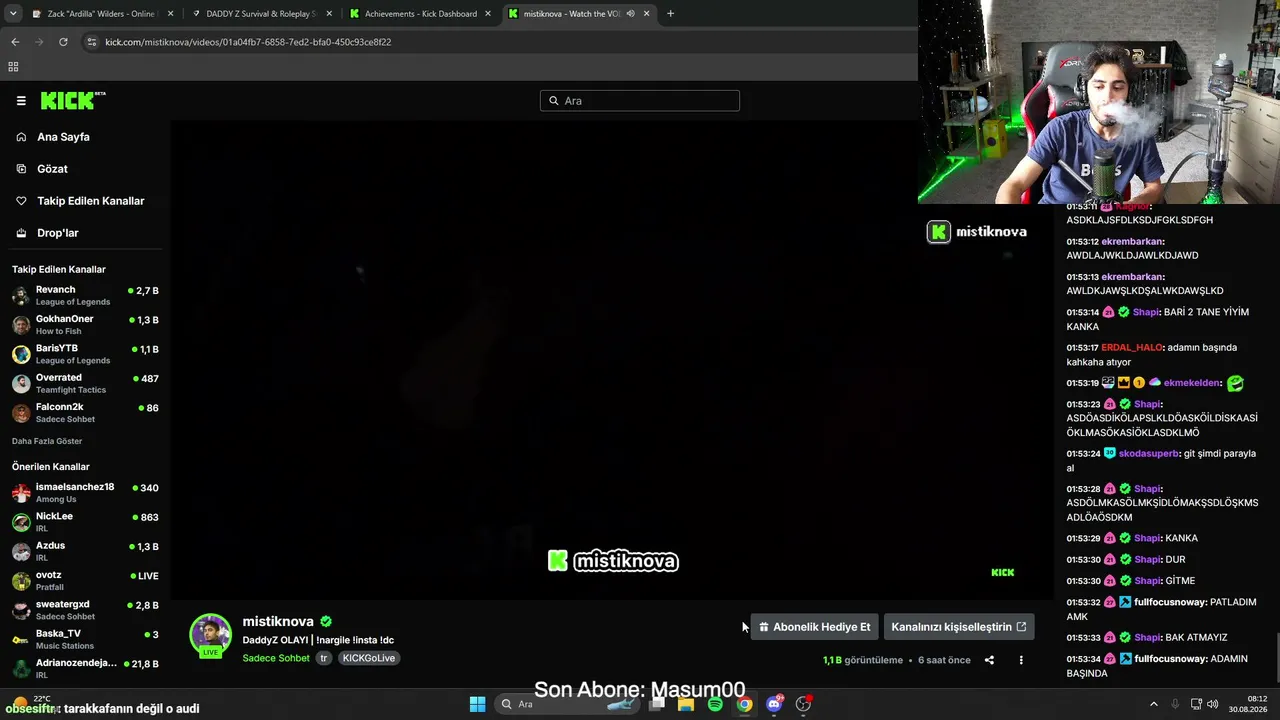
Task: Reload the page
Action: coord(63,42)
